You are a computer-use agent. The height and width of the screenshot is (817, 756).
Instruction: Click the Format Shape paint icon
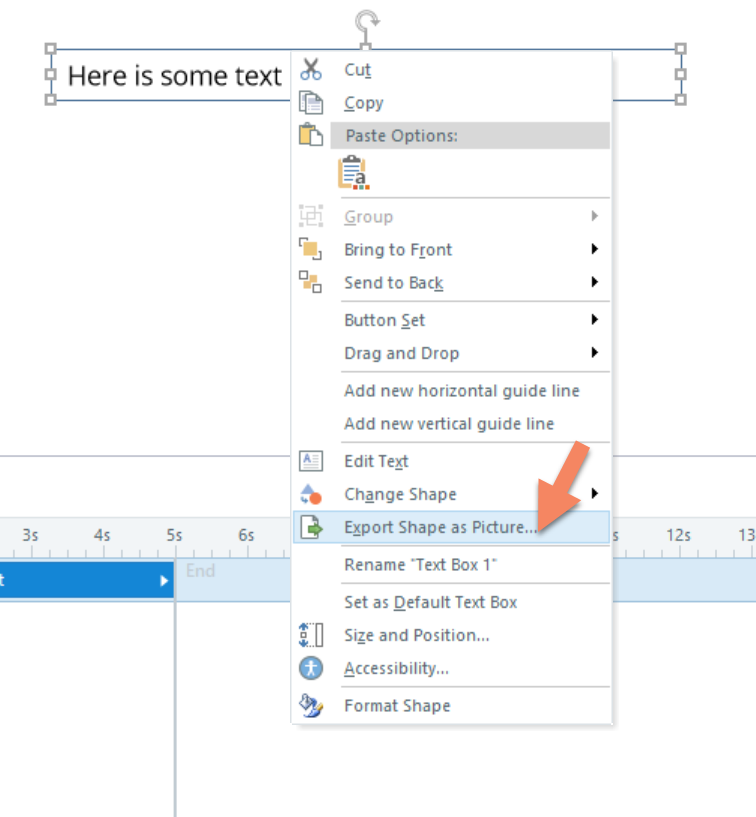point(311,706)
